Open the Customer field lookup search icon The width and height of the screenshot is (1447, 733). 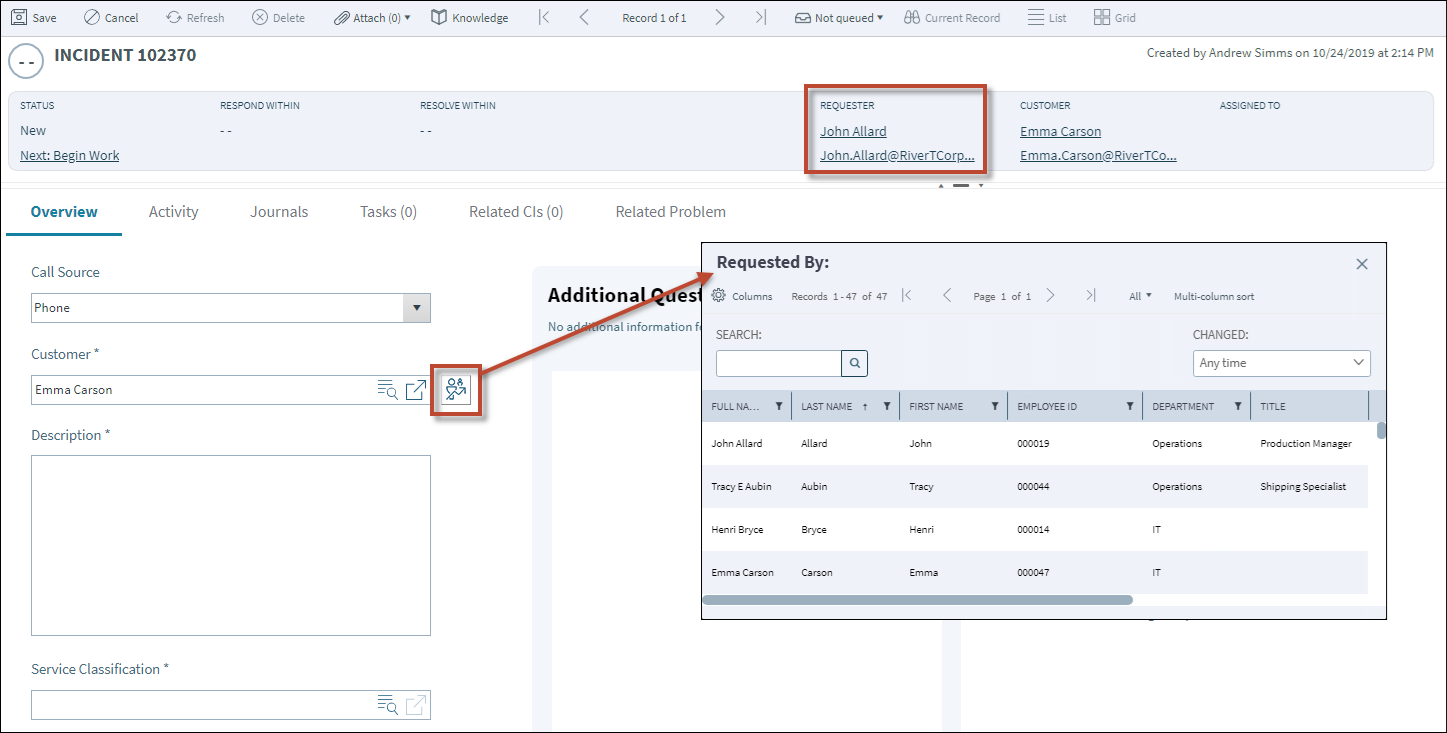[x=388, y=390]
